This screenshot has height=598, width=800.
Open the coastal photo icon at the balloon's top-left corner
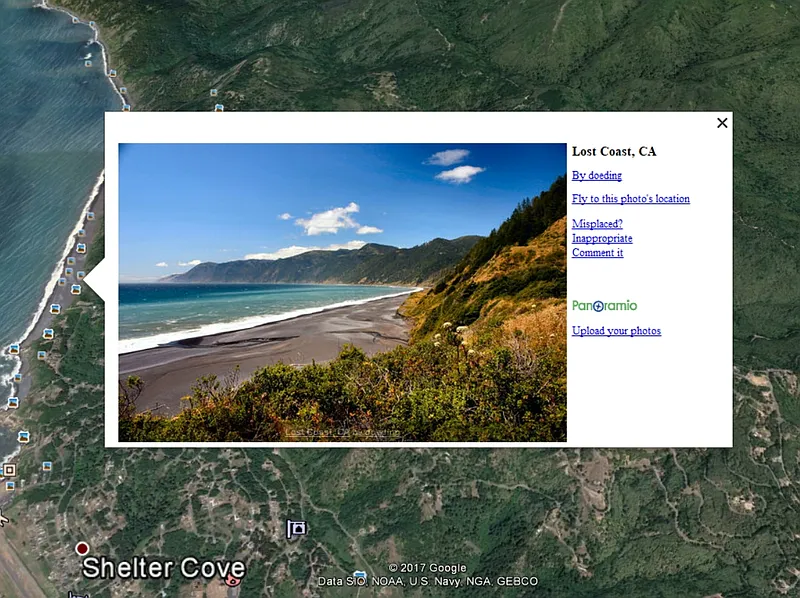pos(126,108)
